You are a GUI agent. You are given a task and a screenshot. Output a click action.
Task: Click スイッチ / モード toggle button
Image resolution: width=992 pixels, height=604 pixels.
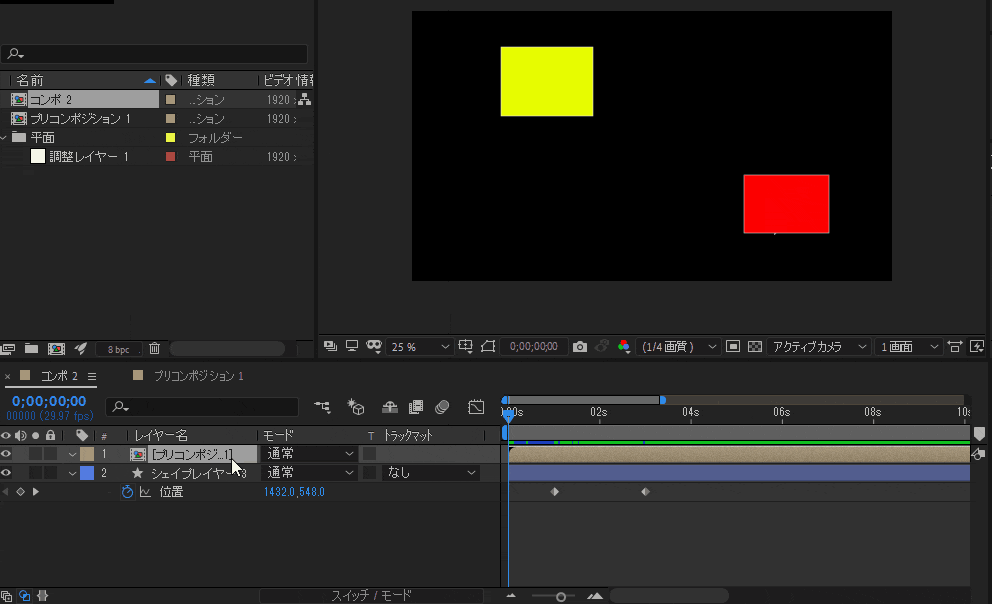(x=371, y=595)
